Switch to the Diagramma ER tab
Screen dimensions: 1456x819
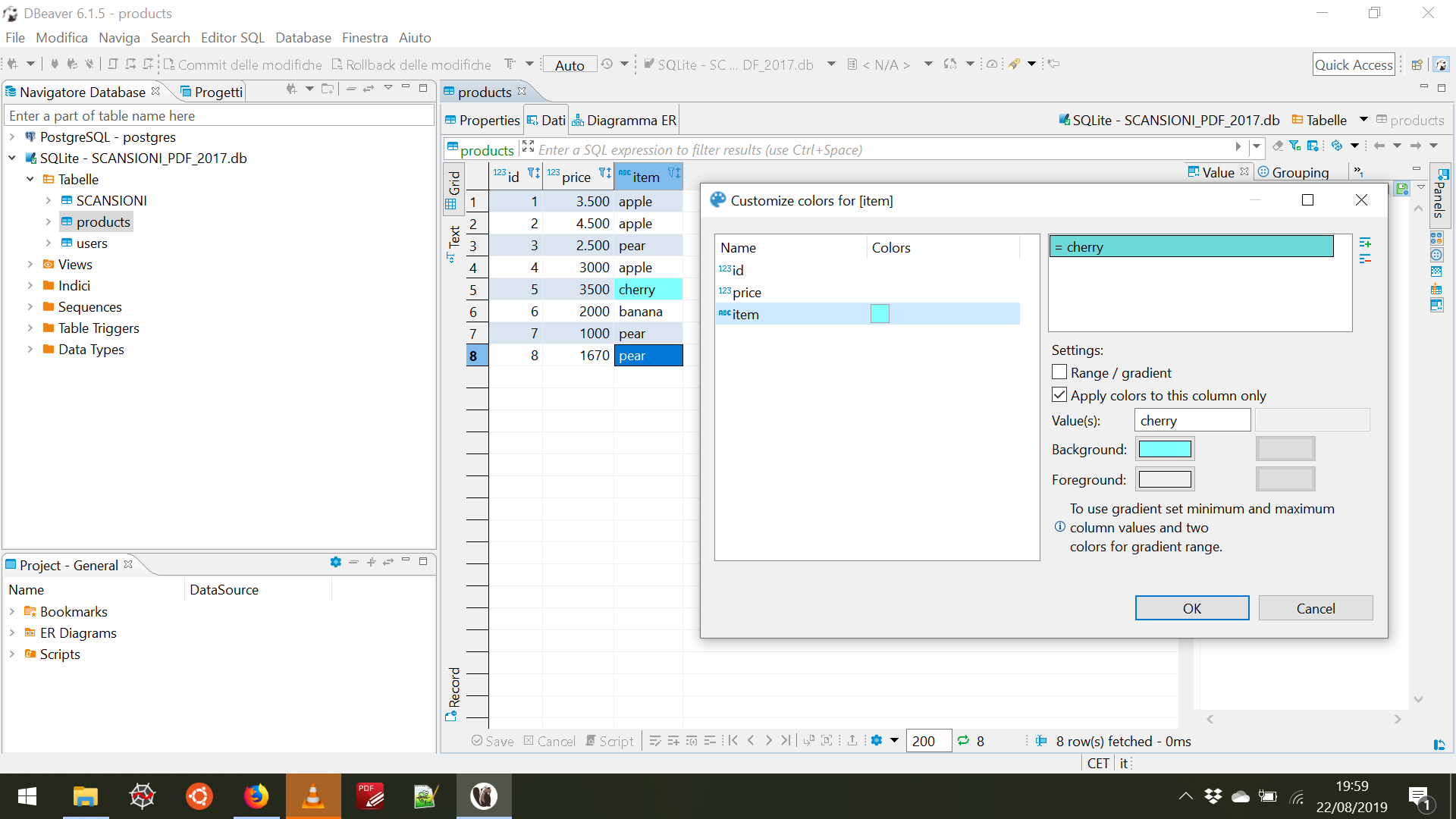[x=632, y=120]
